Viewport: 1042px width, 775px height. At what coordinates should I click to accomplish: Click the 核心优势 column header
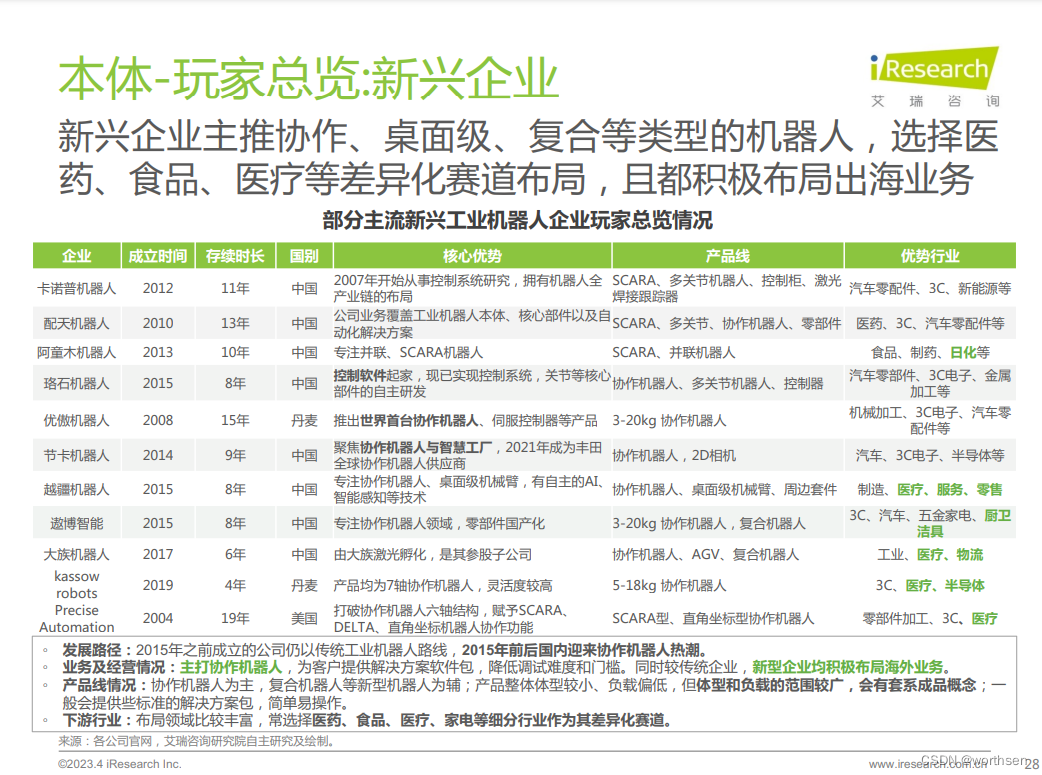472,256
